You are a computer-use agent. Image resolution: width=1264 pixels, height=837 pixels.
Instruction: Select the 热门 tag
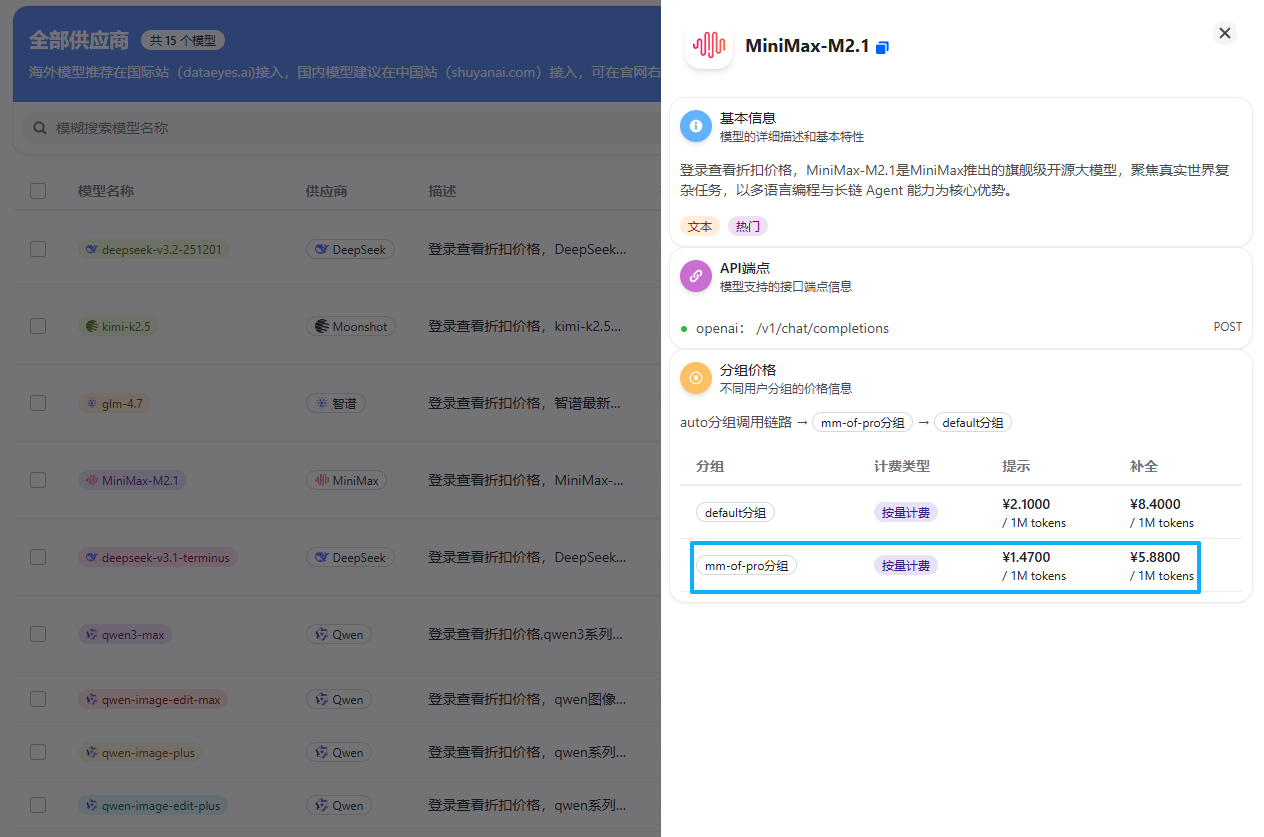(748, 226)
